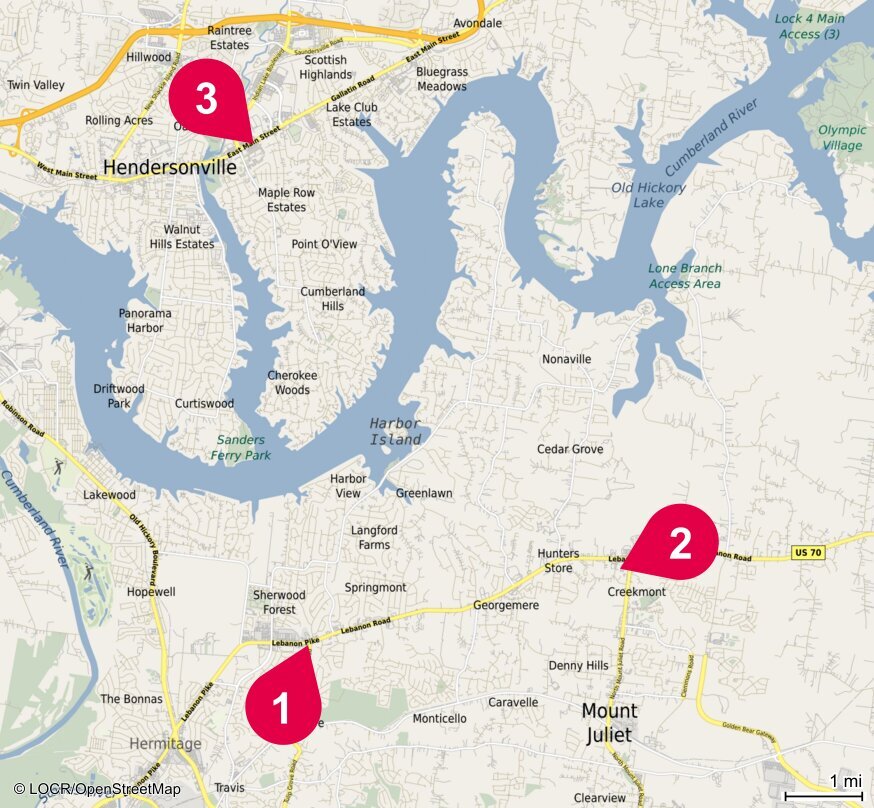Open the LOCR/OpenStreetMap attribution text
The height and width of the screenshot is (808, 874).
pos(97,788)
